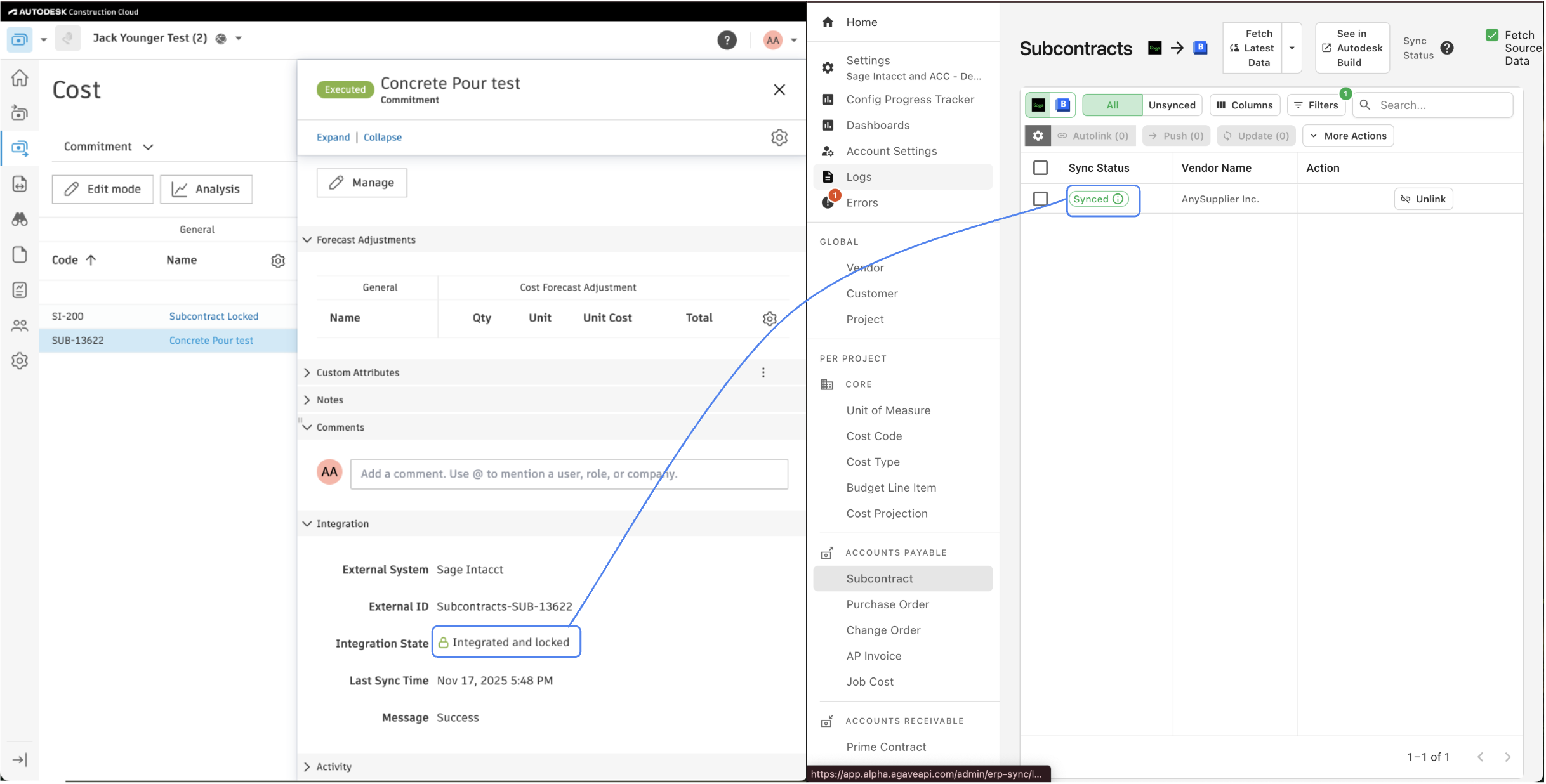Click the Members people icon in sidebar
Viewport: 1546px width, 784px height.
[x=20, y=326]
